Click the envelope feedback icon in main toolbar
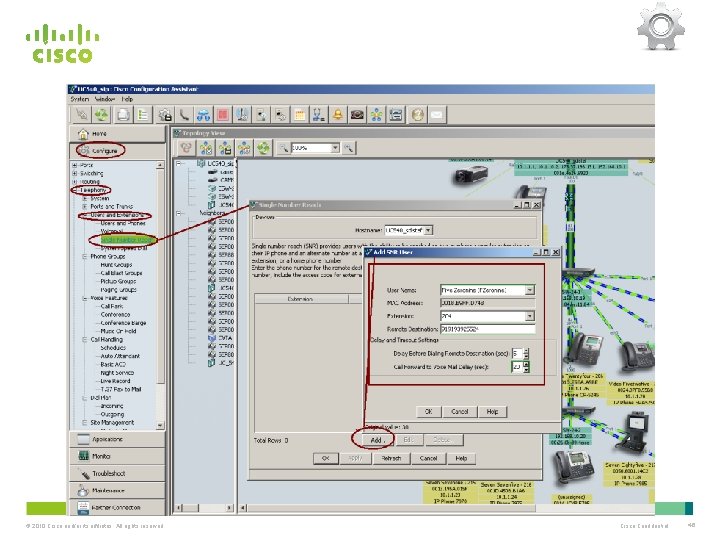Viewport: 720px width, 540px height. coord(437,114)
